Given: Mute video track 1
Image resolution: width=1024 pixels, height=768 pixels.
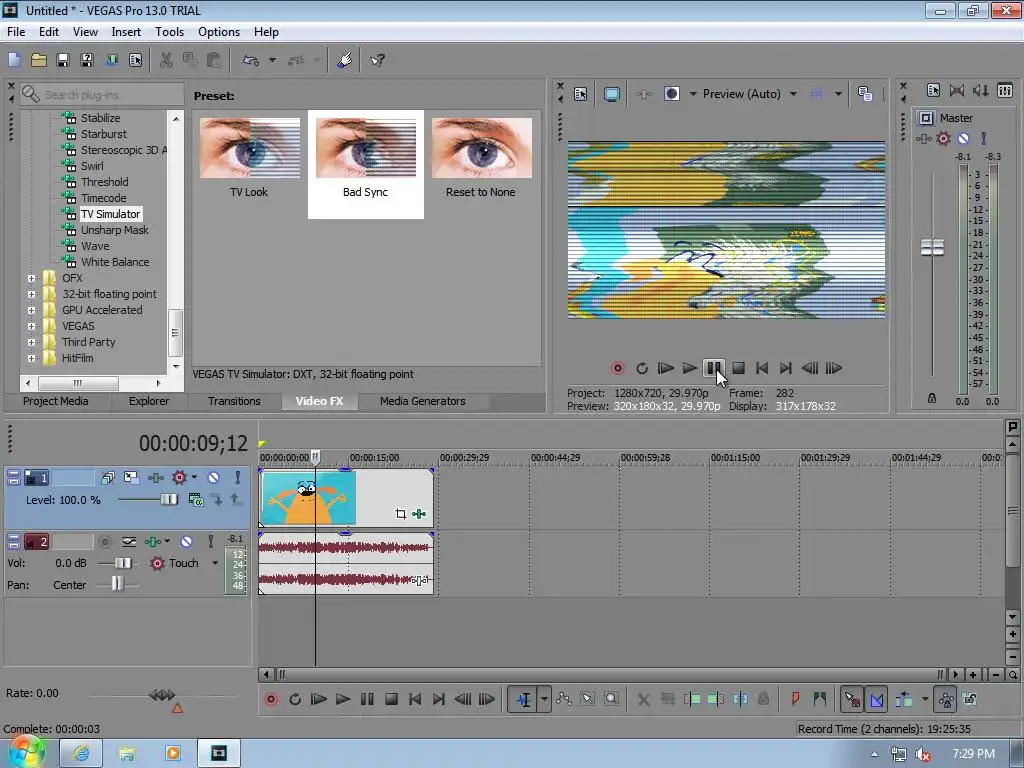Looking at the screenshot, I should click(x=214, y=477).
